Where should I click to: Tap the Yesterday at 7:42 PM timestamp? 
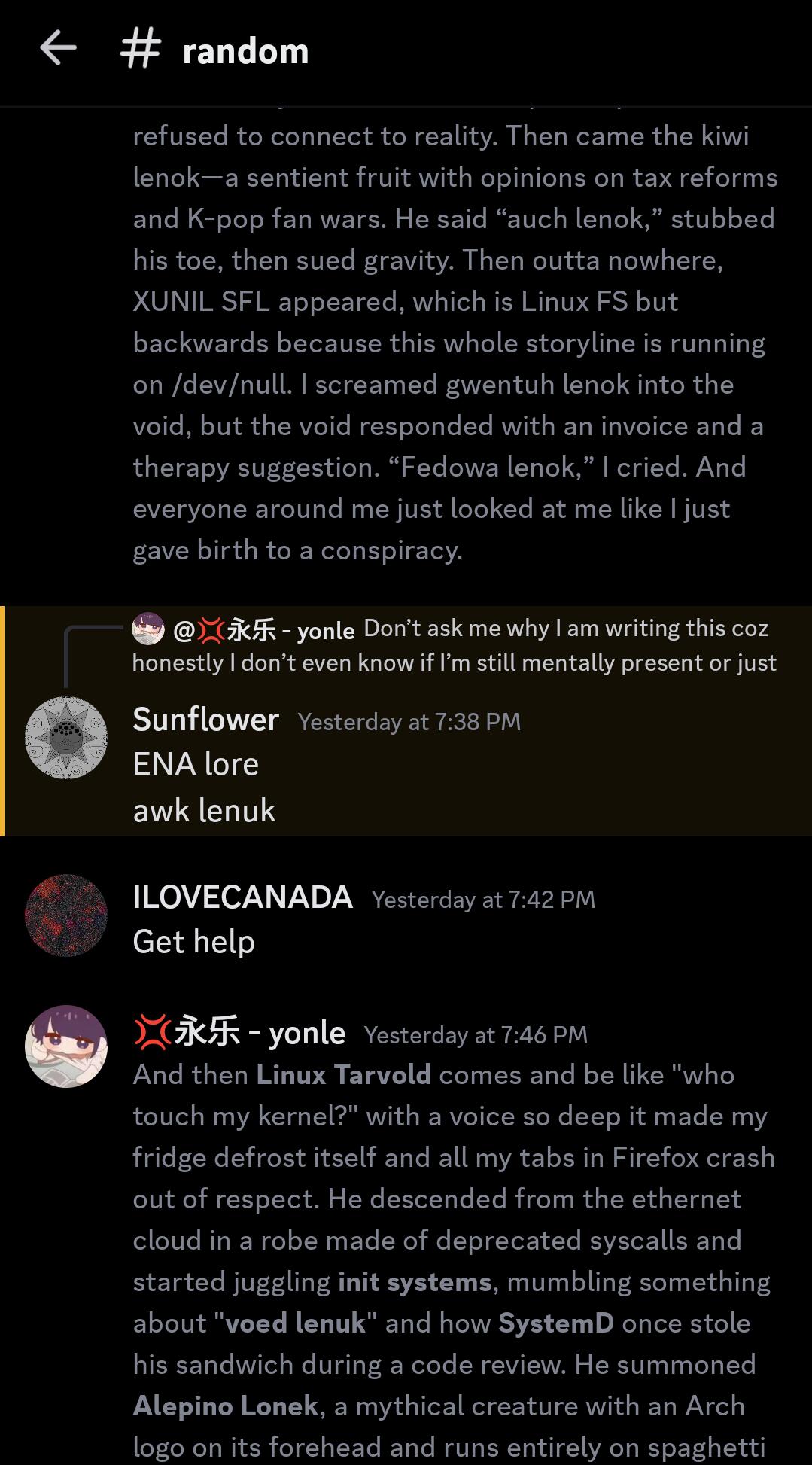(x=483, y=900)
